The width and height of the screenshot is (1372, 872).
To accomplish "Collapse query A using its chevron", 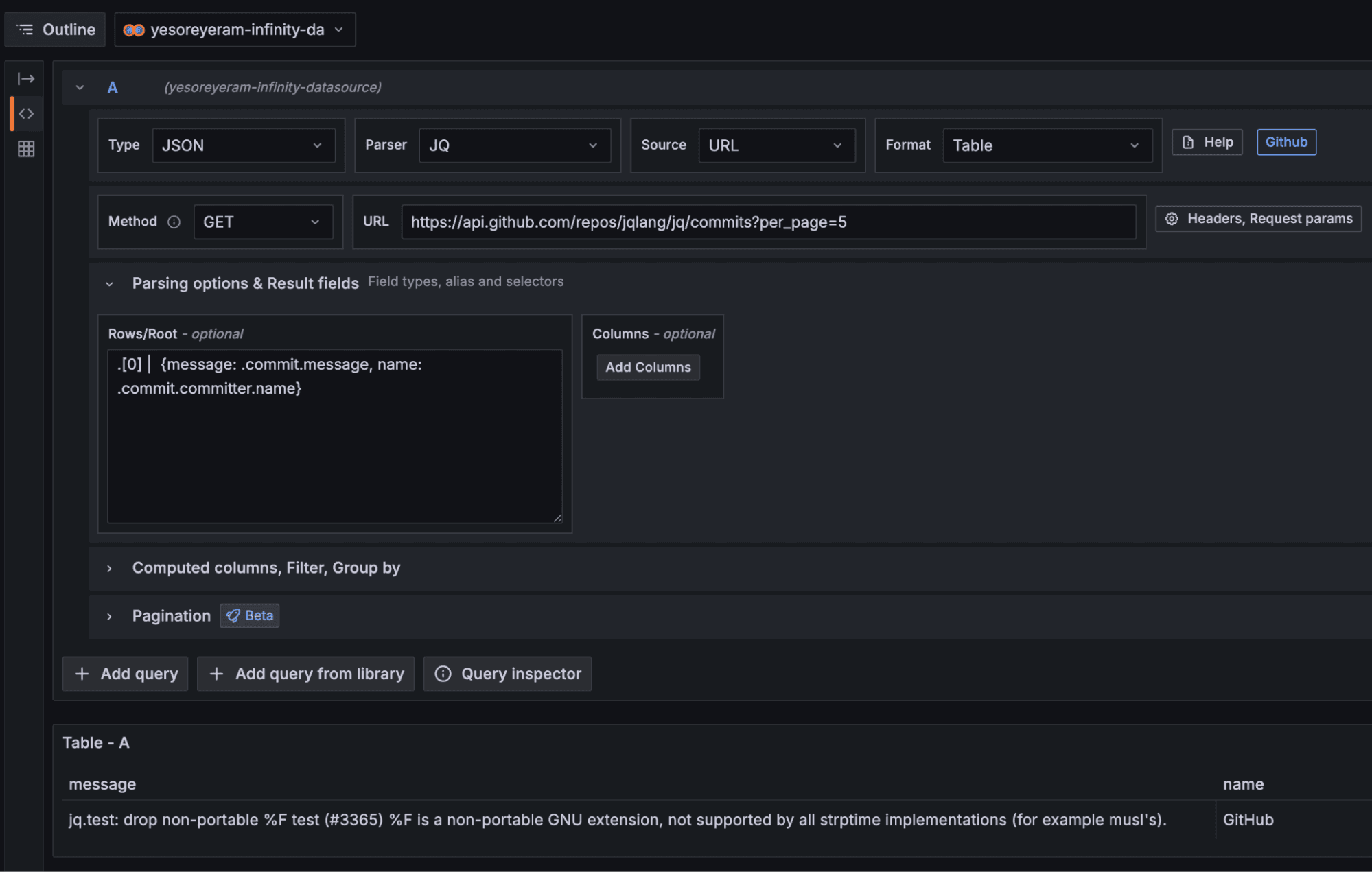I will (x=79, y=87).
